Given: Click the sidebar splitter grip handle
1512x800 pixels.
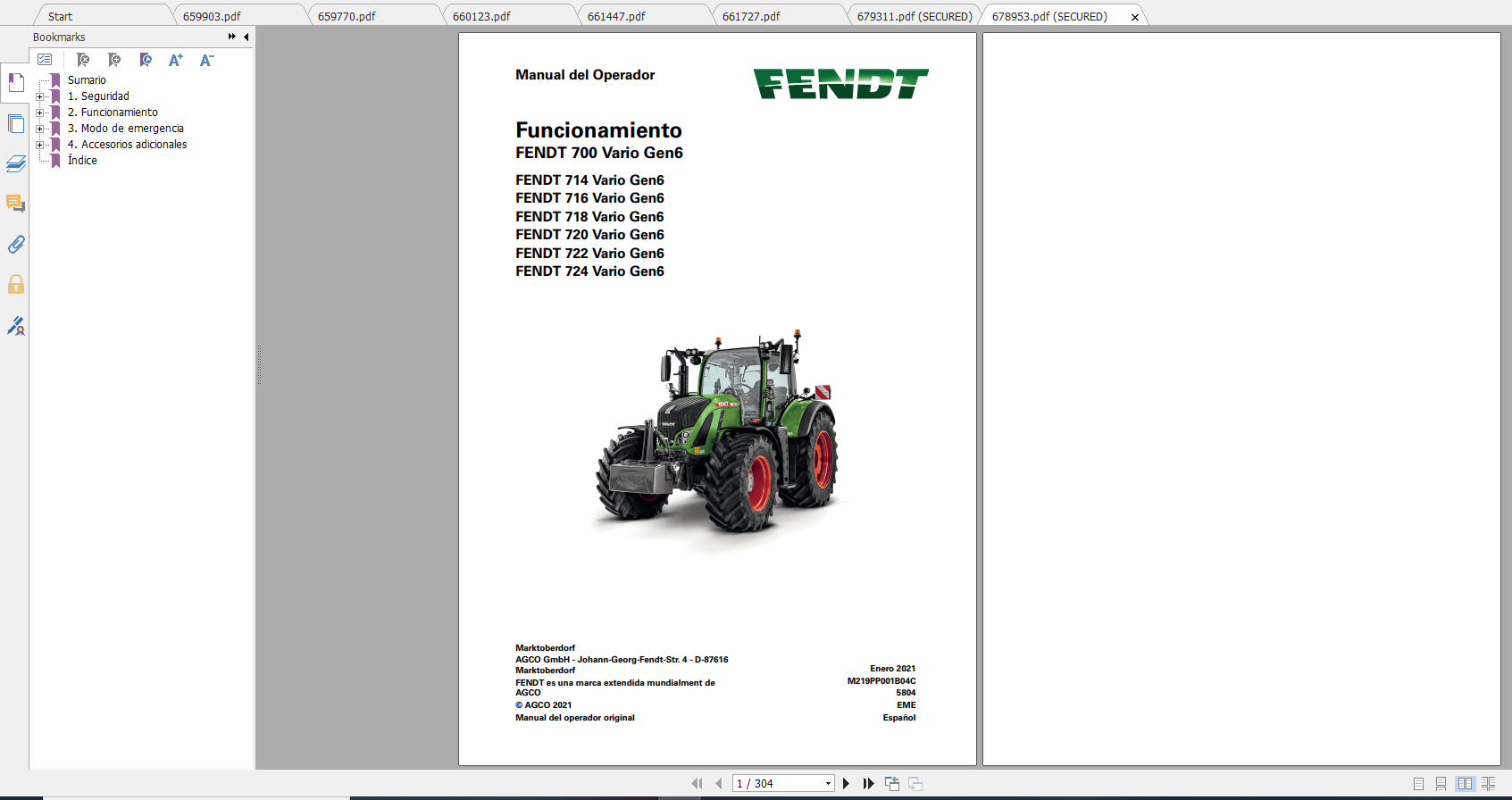Looking at the screenshot, I should pos(259,364).
